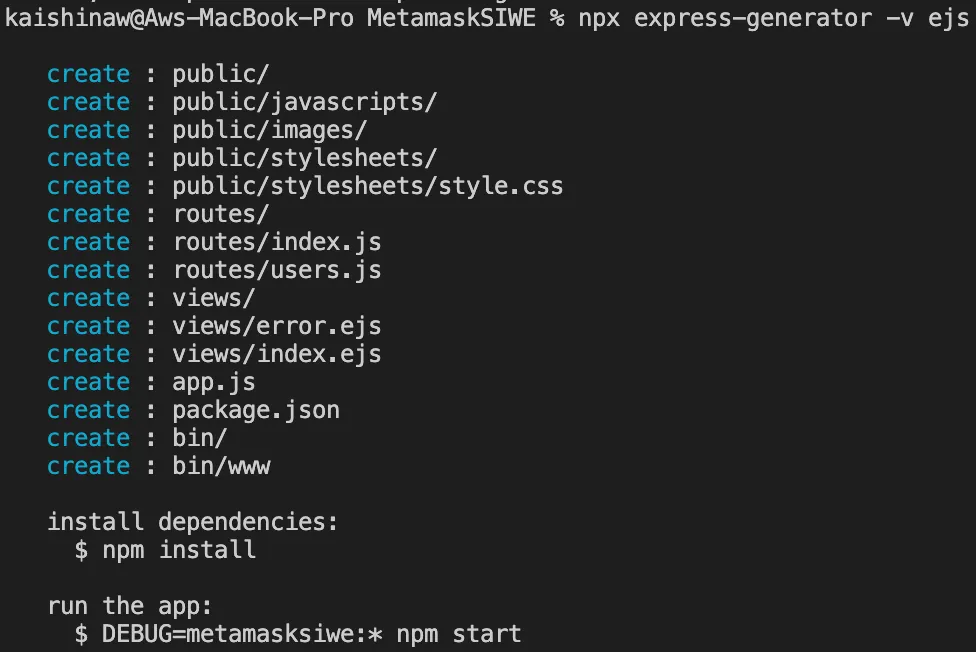Image resolution: width=976 pixels, height=652 pixels.
Task: Click the app.js filename in output
Action: pyautogui.click(x=214, y=382)
